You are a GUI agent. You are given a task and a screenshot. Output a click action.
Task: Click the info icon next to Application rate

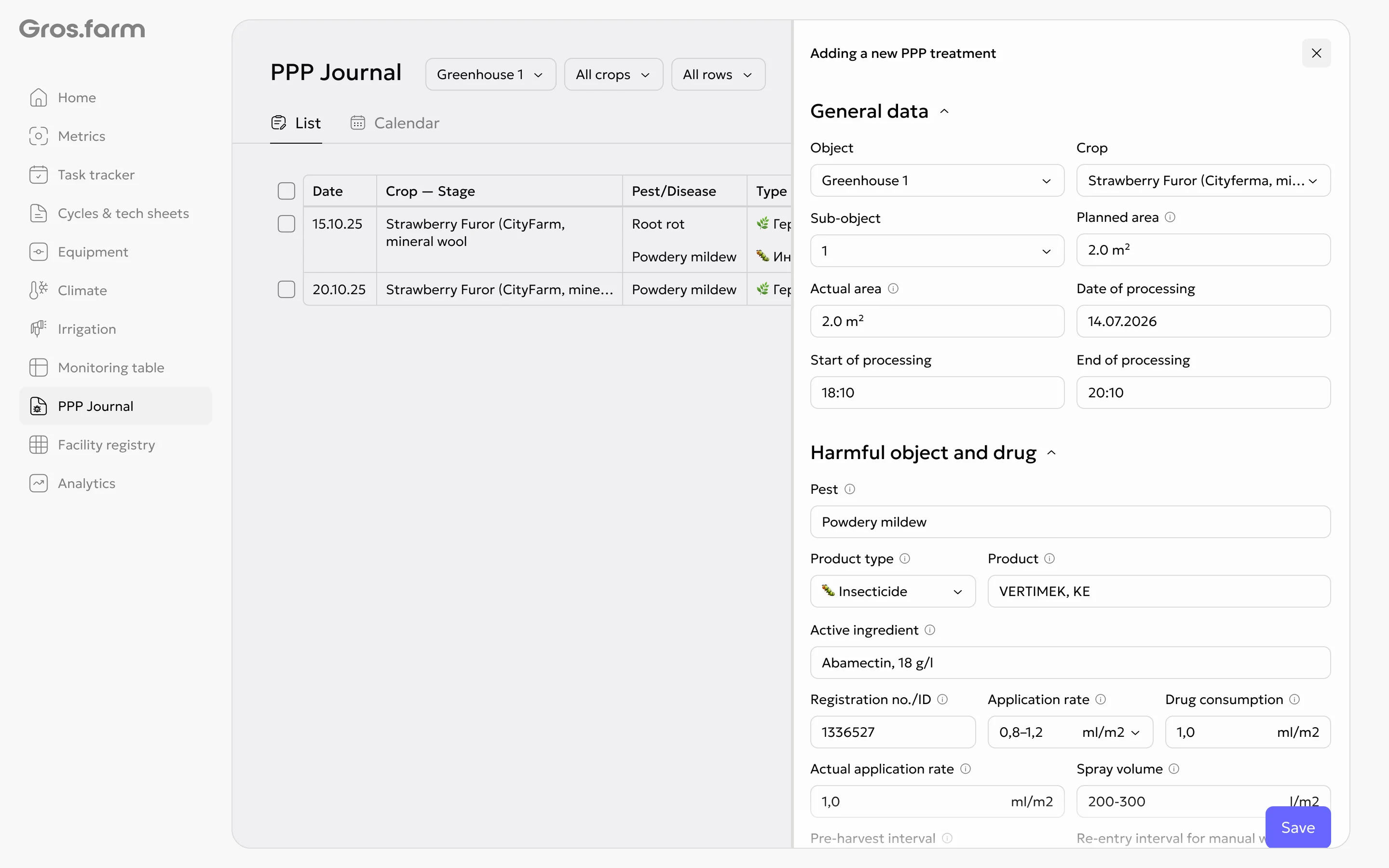pyautogui.click(x=1100, y=699)
